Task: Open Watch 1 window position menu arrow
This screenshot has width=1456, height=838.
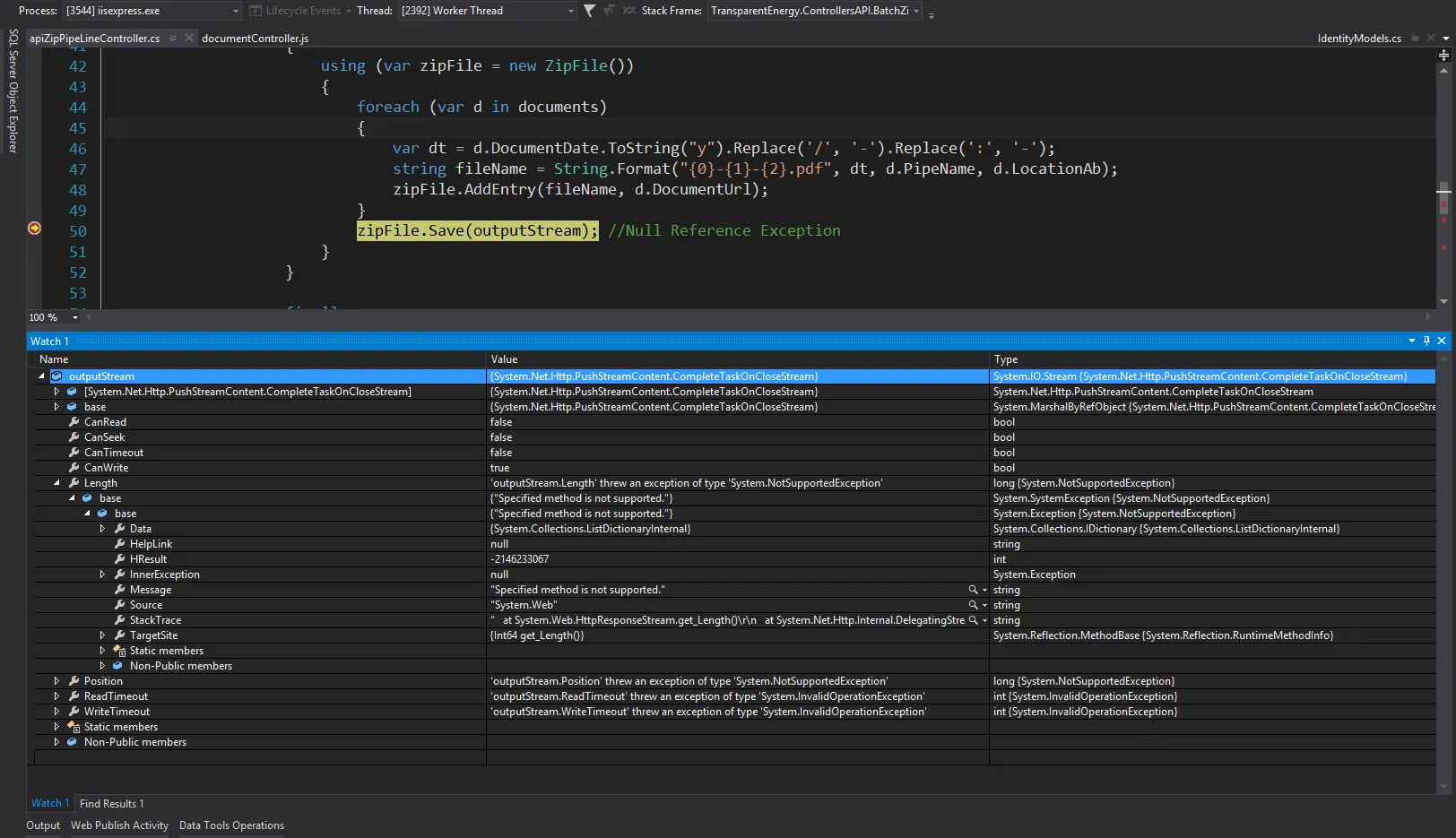Action: [1412, 341]
